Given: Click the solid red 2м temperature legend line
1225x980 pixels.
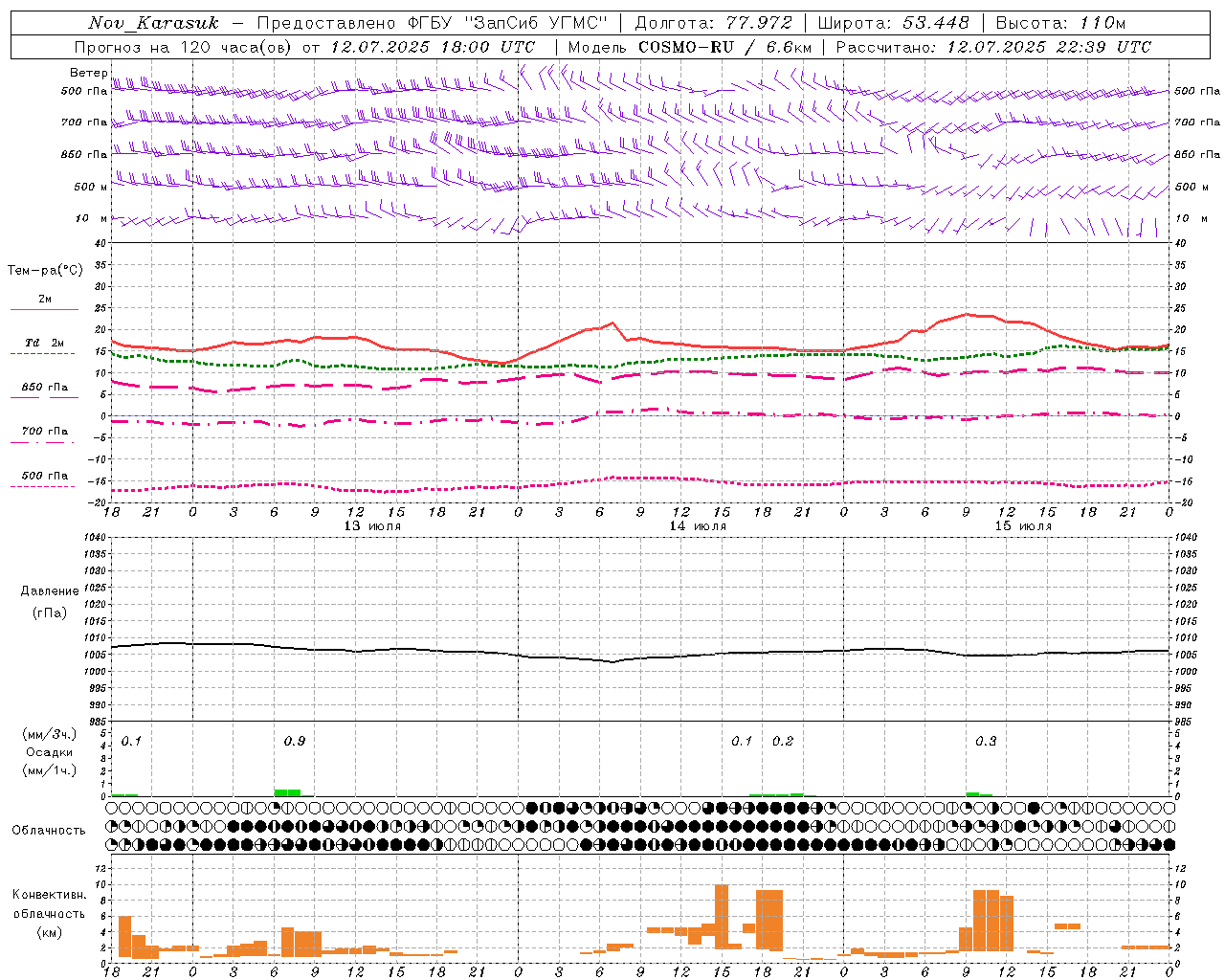Looking at the screenshot, I should point(44,309).
